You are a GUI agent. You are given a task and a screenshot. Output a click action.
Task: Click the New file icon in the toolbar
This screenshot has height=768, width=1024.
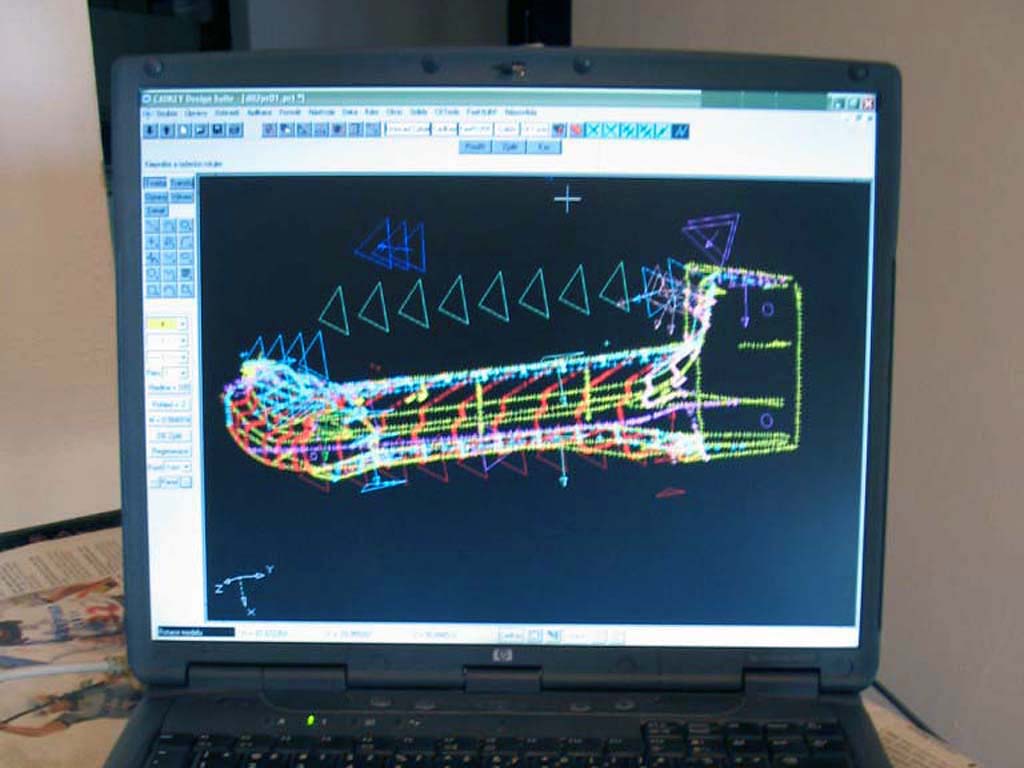click(185, 130)
